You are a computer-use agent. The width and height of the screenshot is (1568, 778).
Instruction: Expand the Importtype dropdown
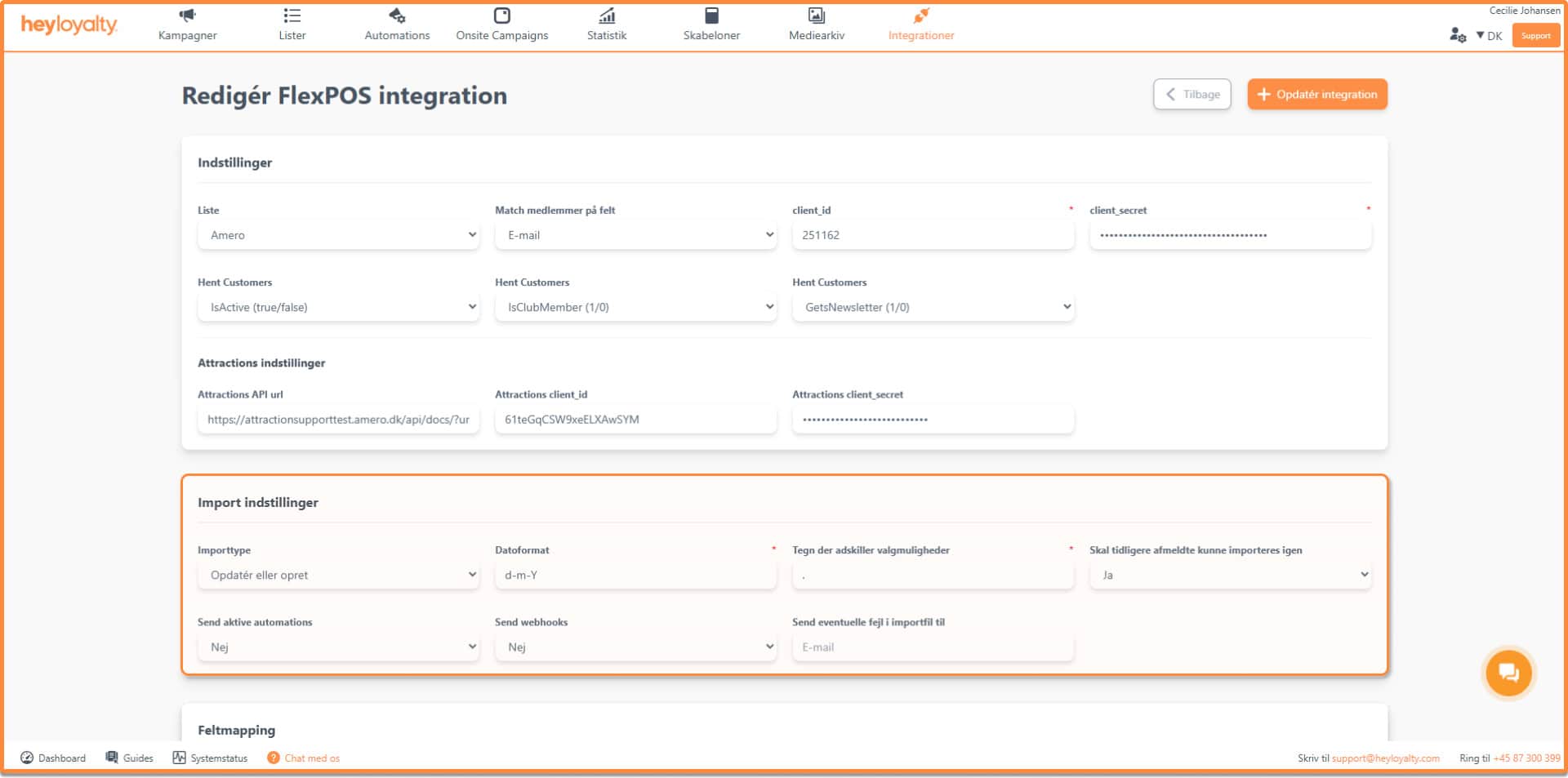(338, 575)
